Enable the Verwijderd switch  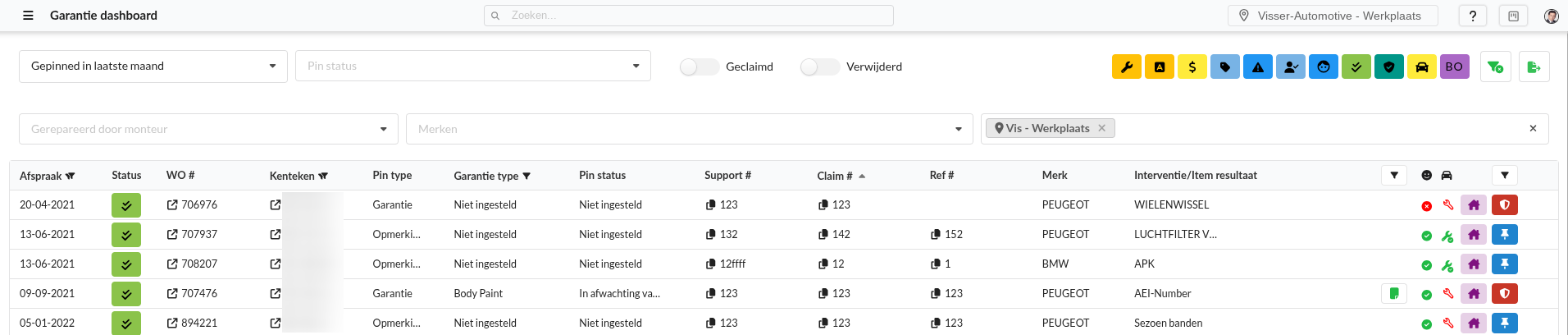click(819, 67)
